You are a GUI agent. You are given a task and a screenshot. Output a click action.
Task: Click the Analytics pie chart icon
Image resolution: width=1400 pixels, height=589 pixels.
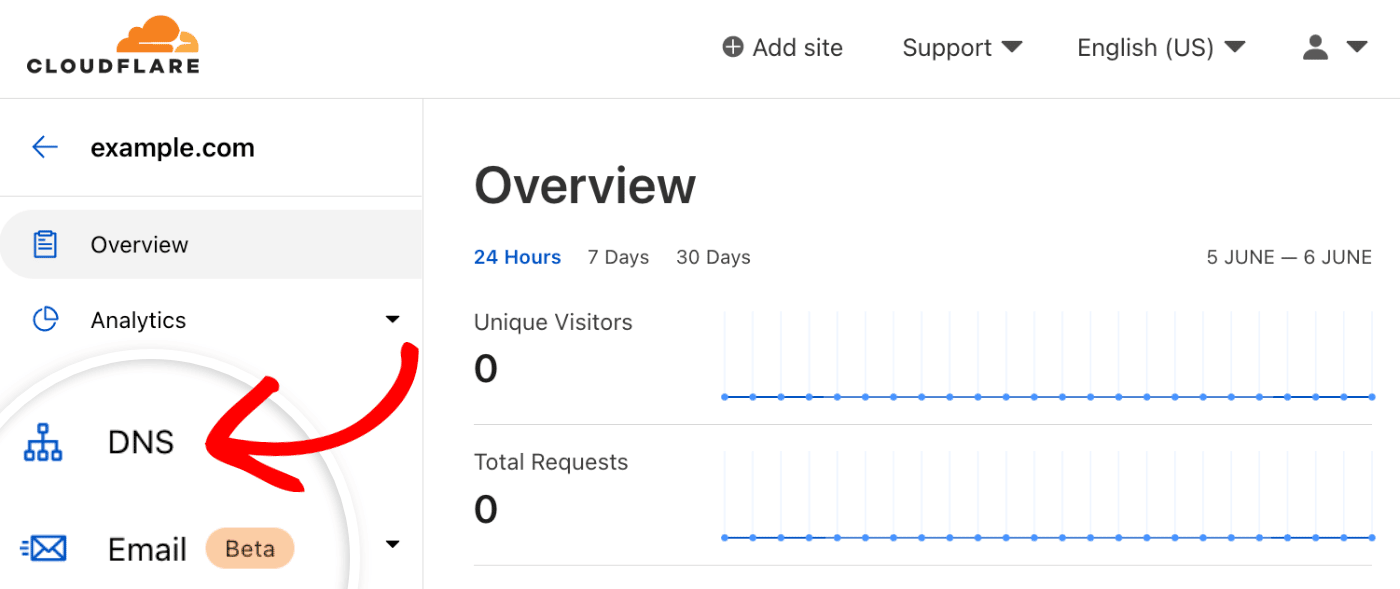tap(45, 320)
